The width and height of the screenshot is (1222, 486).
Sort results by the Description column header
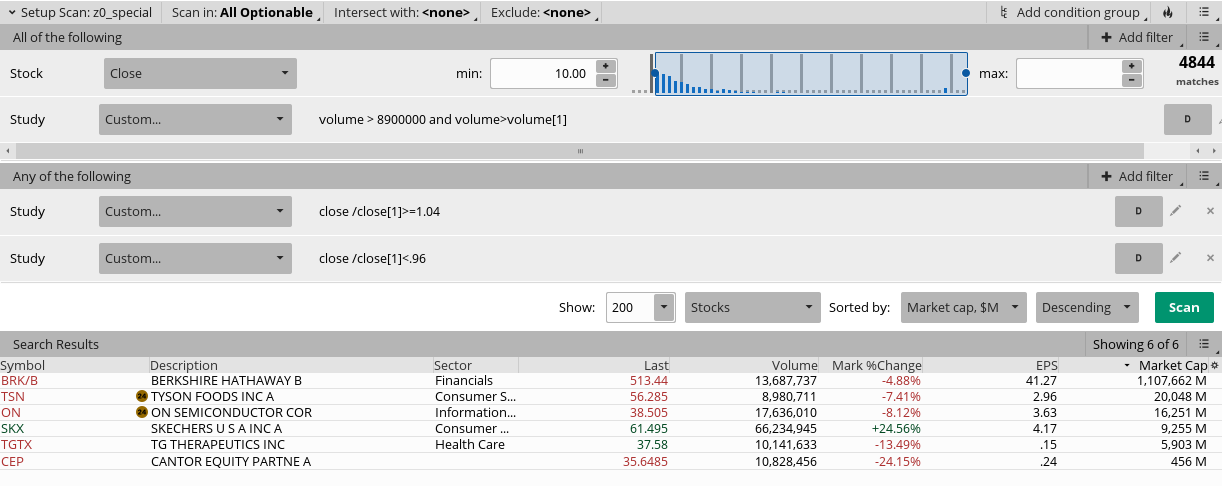[184, 366]
